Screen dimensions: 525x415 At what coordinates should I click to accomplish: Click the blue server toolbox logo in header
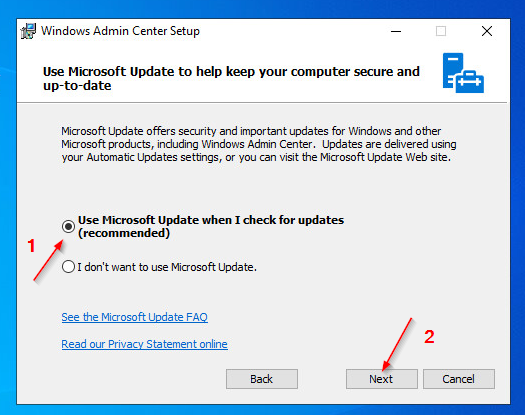coord(463,73)
